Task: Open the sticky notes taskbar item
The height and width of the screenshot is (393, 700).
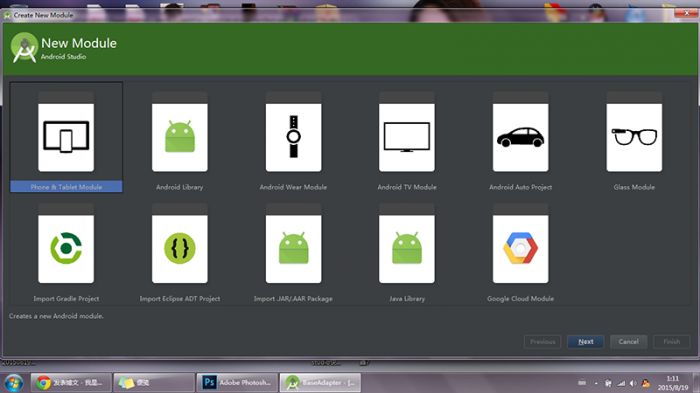Action: pos(154,383)
